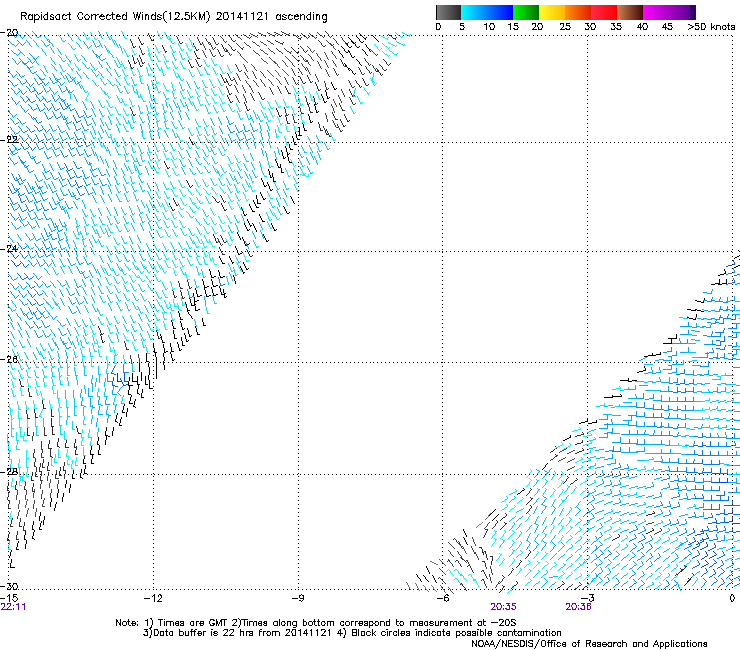
Task: Click the chart title 'Rapidscat Corrected Winds(12.5KM)'
Action: (x=115, y=17)
